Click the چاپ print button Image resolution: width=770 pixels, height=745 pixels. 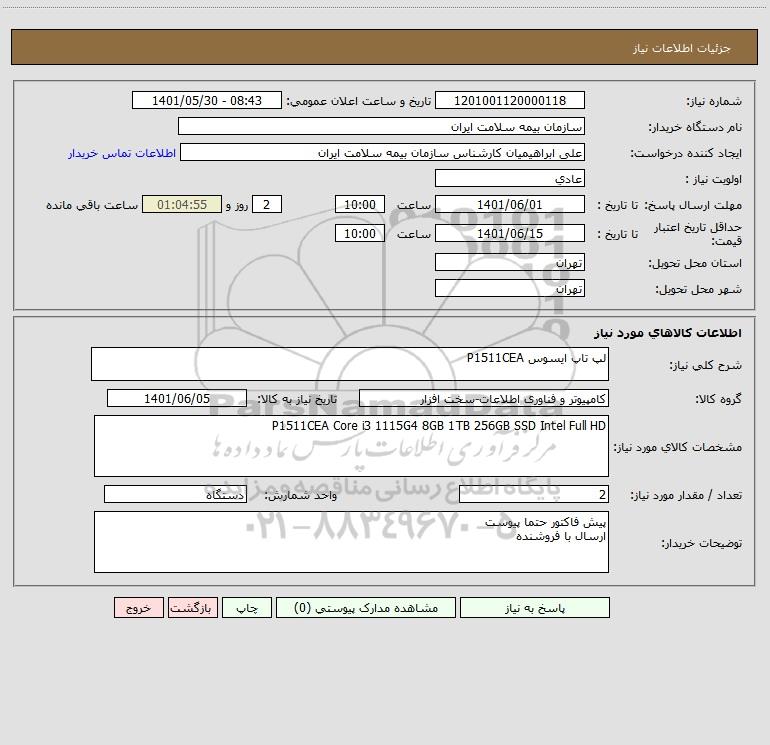[x=247, y=607]
